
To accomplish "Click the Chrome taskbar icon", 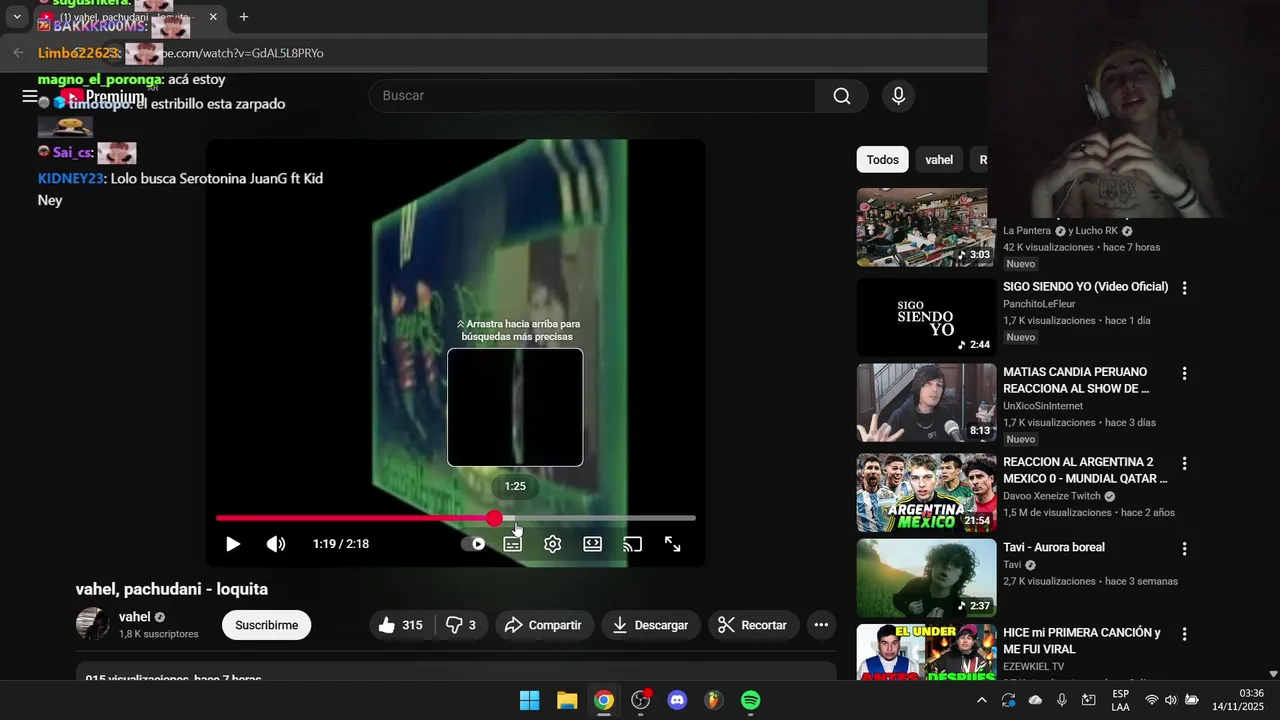I will (604, 701).
